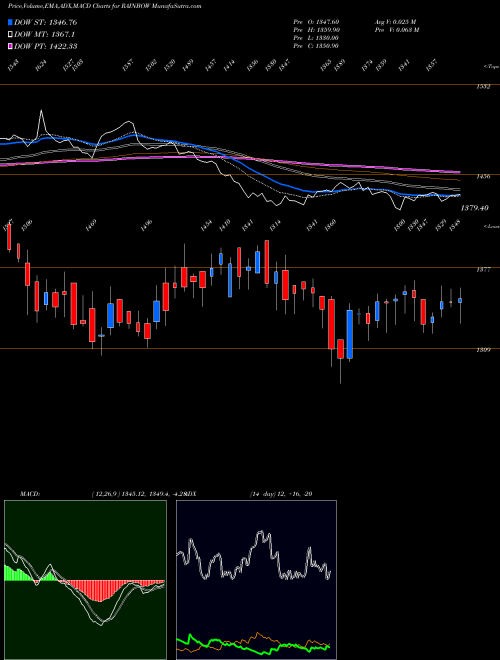Click the blue DOW ST legend swatch

[x=10, y=22]
